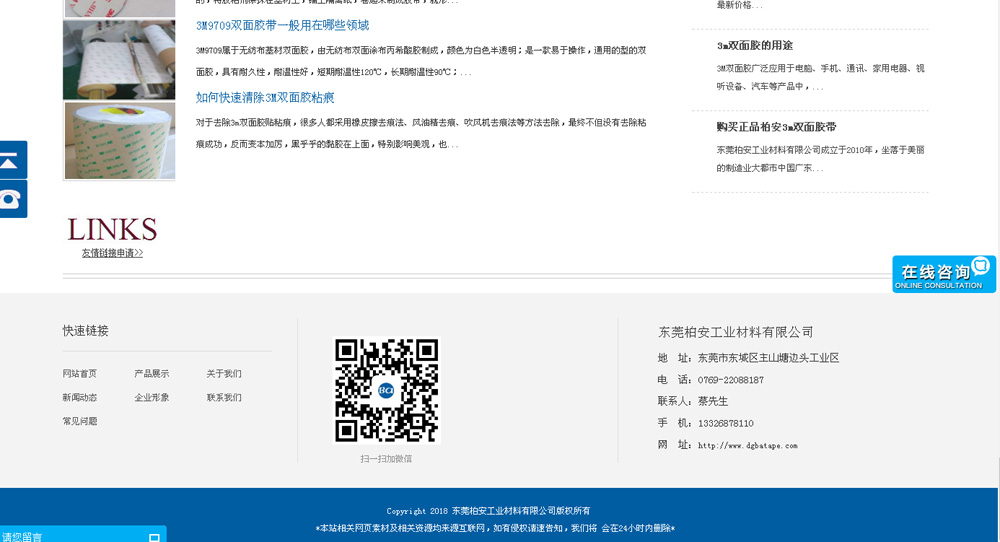Go to 产品展示 in quick links
Screen dimensions: 1000x542
(x=152, y=374)
